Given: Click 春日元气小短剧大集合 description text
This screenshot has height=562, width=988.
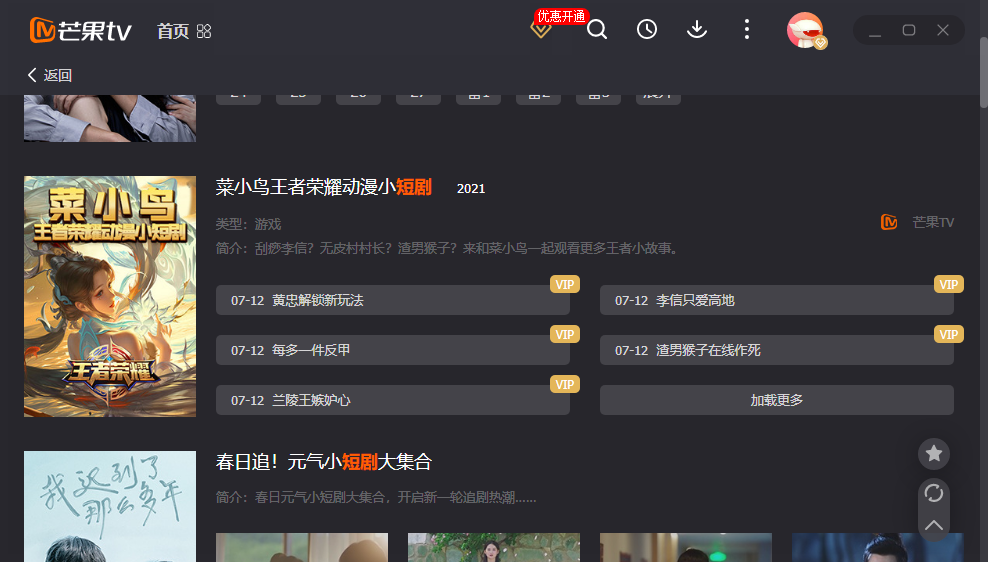Looking at the screenshot, I should click(376, 497).
